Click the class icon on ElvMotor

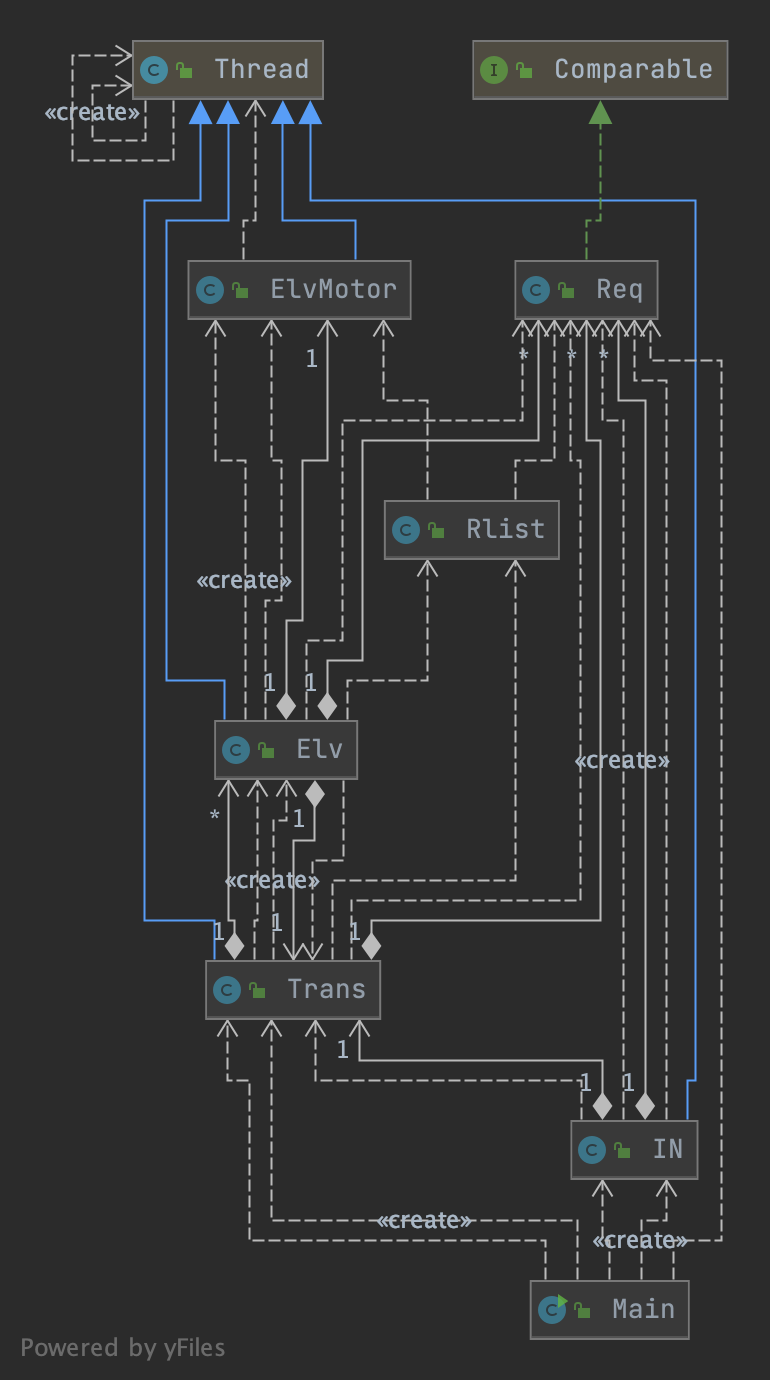tap(209, 291)
